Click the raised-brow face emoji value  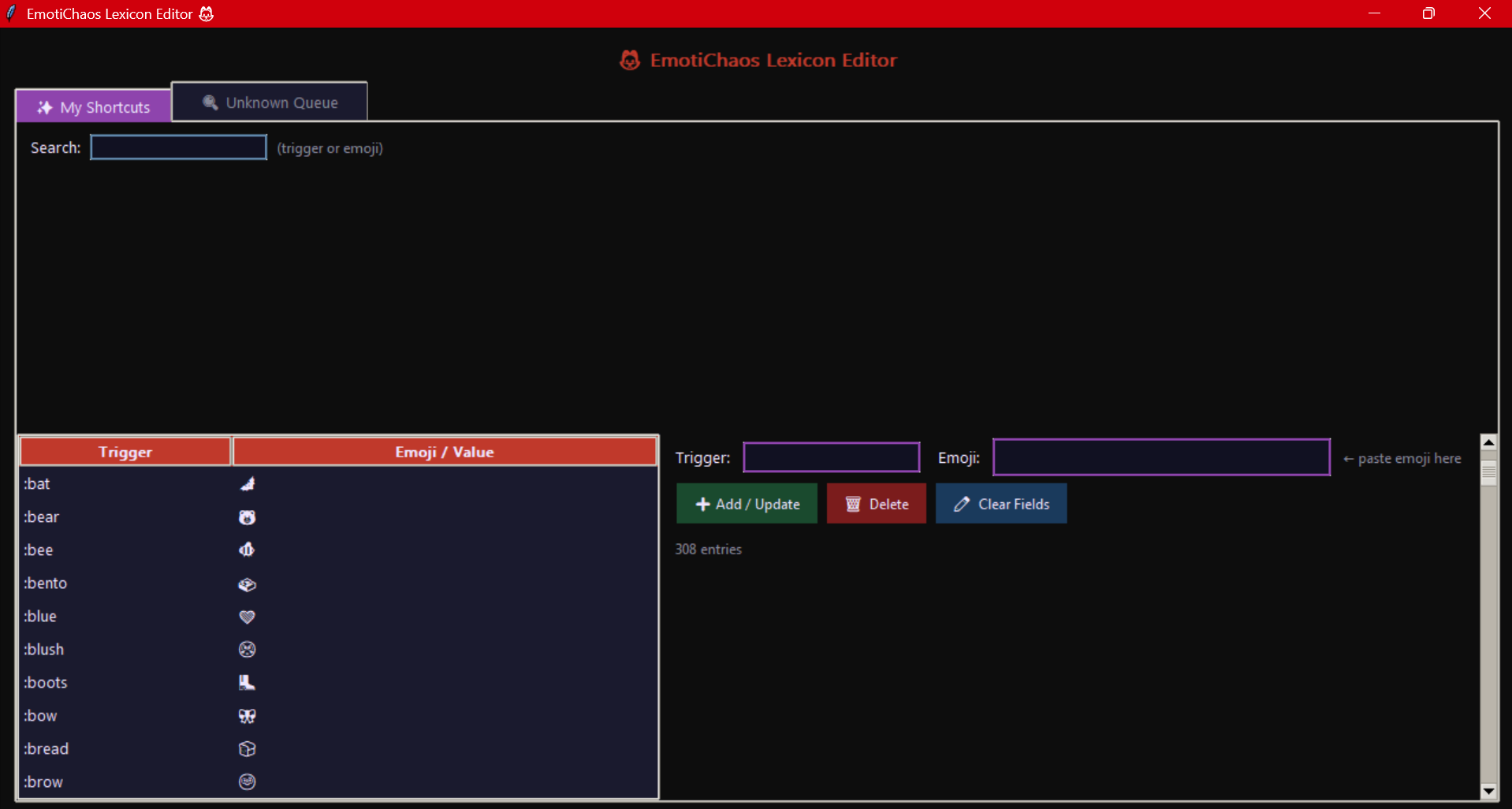coord(248,782)
